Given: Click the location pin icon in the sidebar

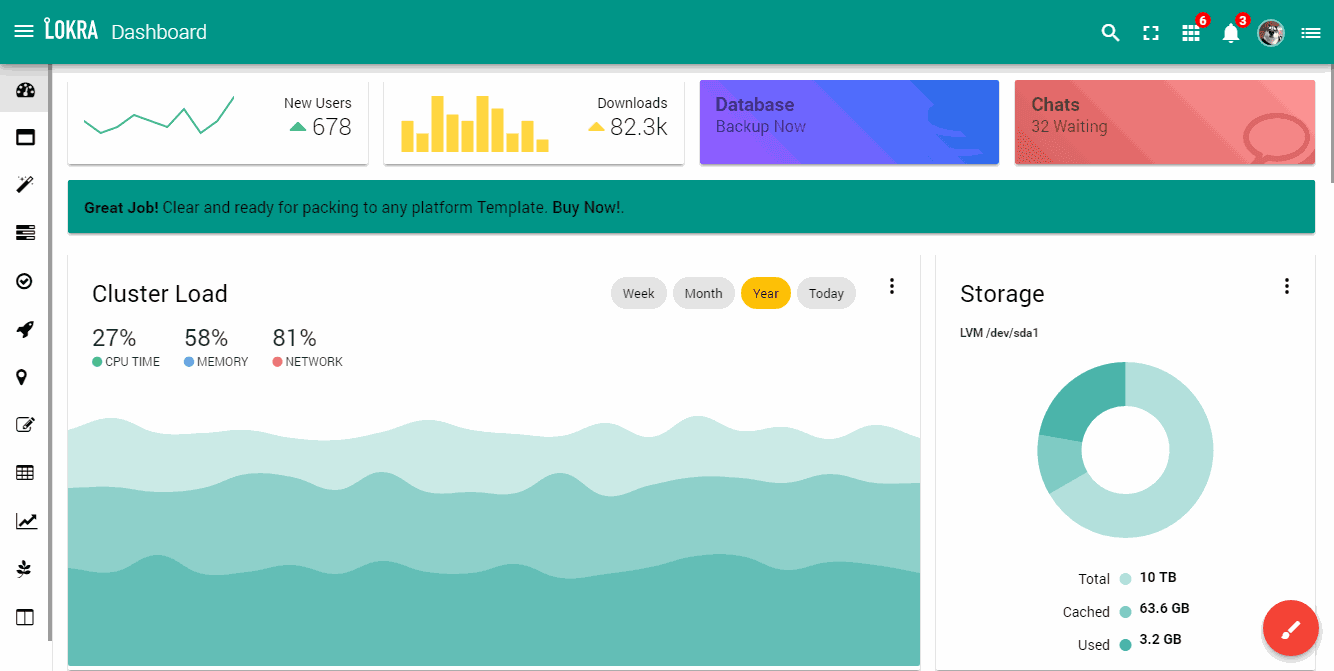Looking at the screenshot, I should (x=25, y=376).
